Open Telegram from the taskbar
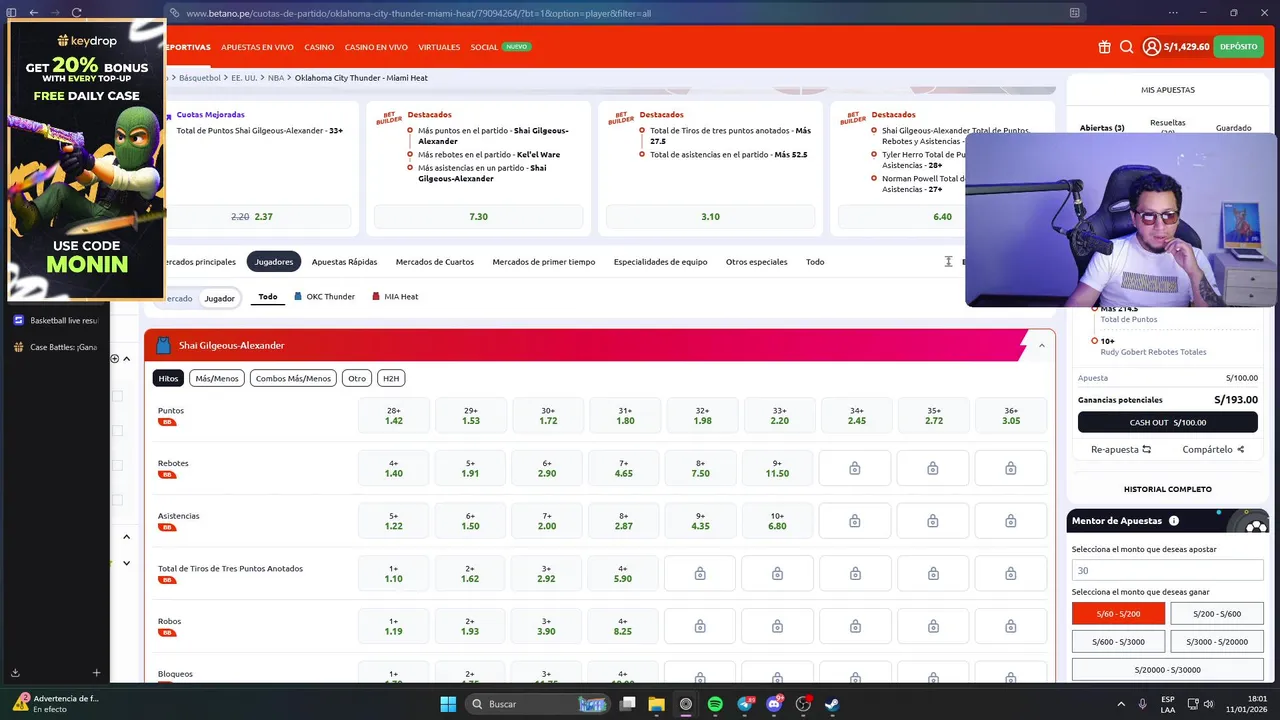The image size is (1280, 720). pyautogui.click(x=745, y=704)
